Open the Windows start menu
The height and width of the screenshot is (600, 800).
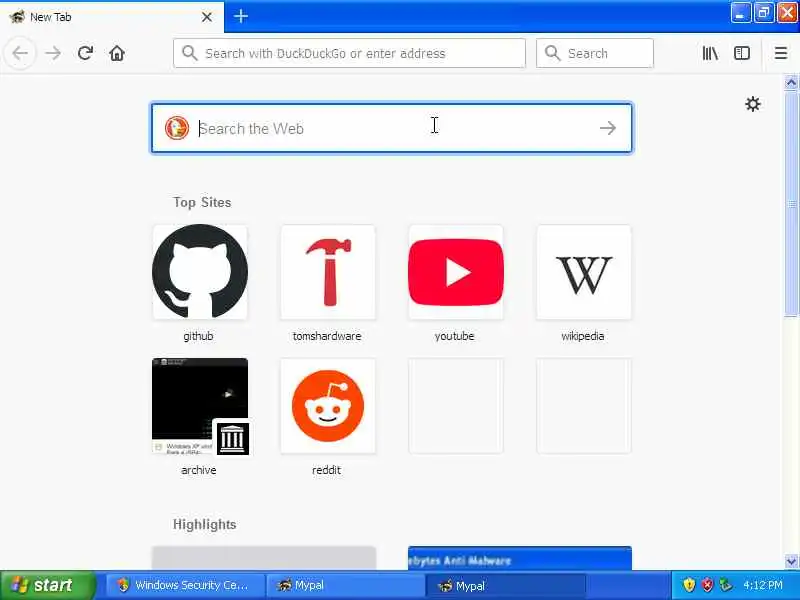pos(47,585)
